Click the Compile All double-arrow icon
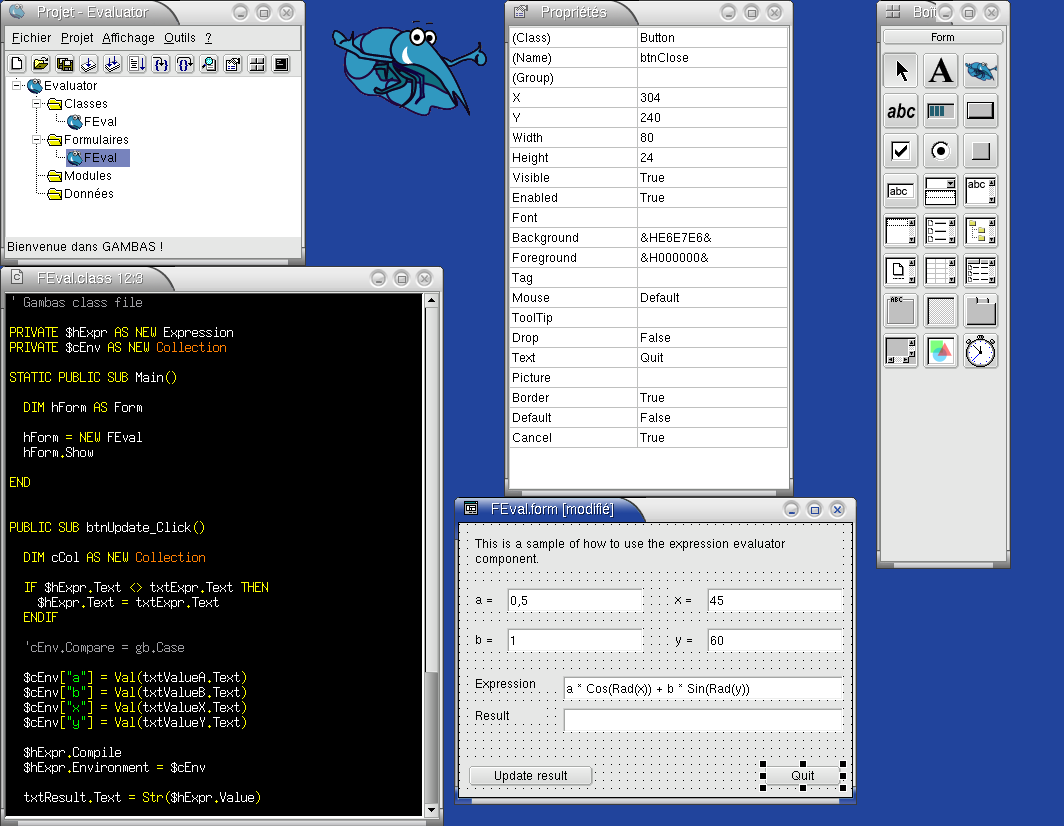Viewport: 1064px width, 826px height. (x=113, y=64)
